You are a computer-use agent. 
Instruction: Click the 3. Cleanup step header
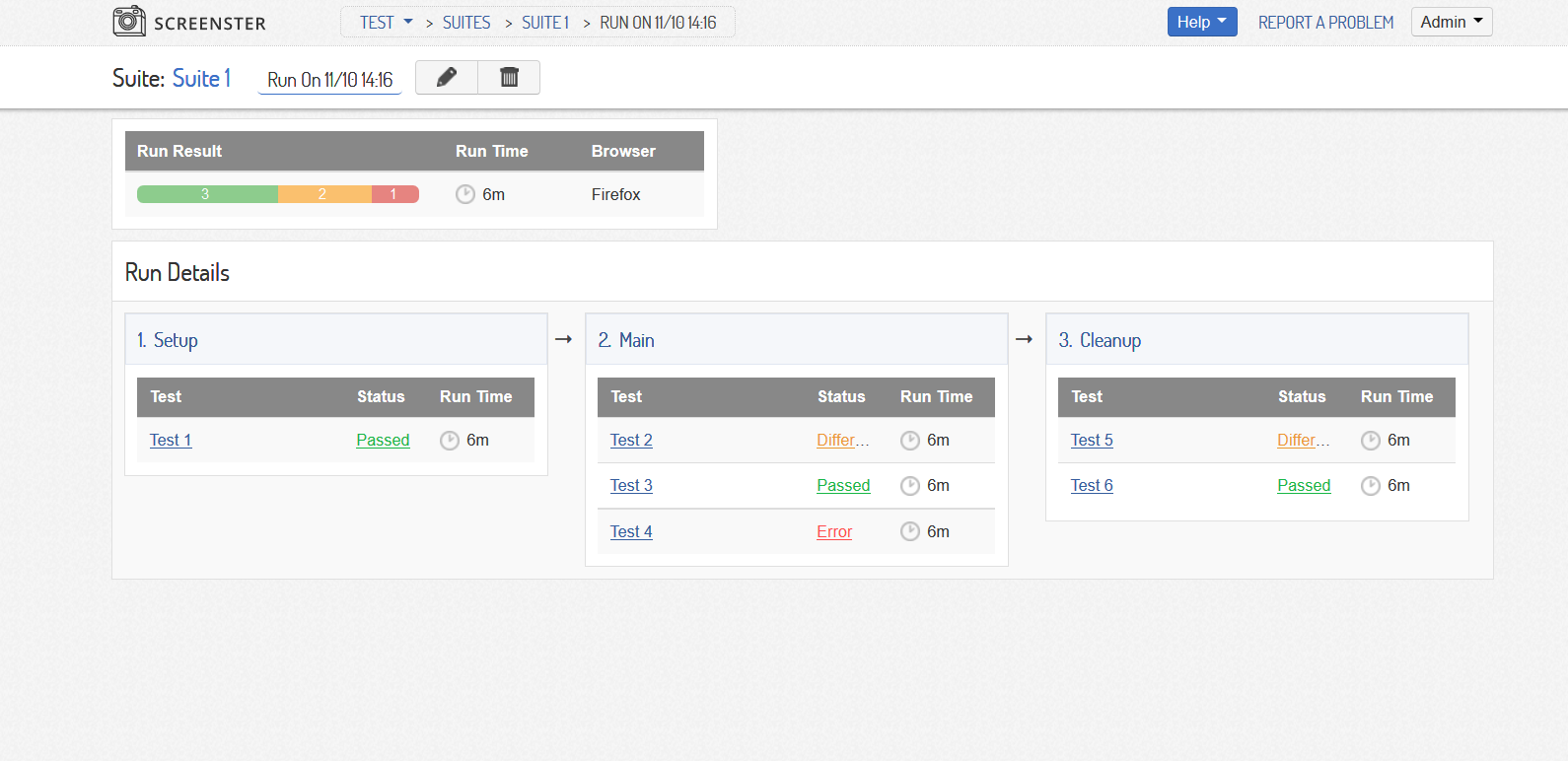pos(1257,340)
